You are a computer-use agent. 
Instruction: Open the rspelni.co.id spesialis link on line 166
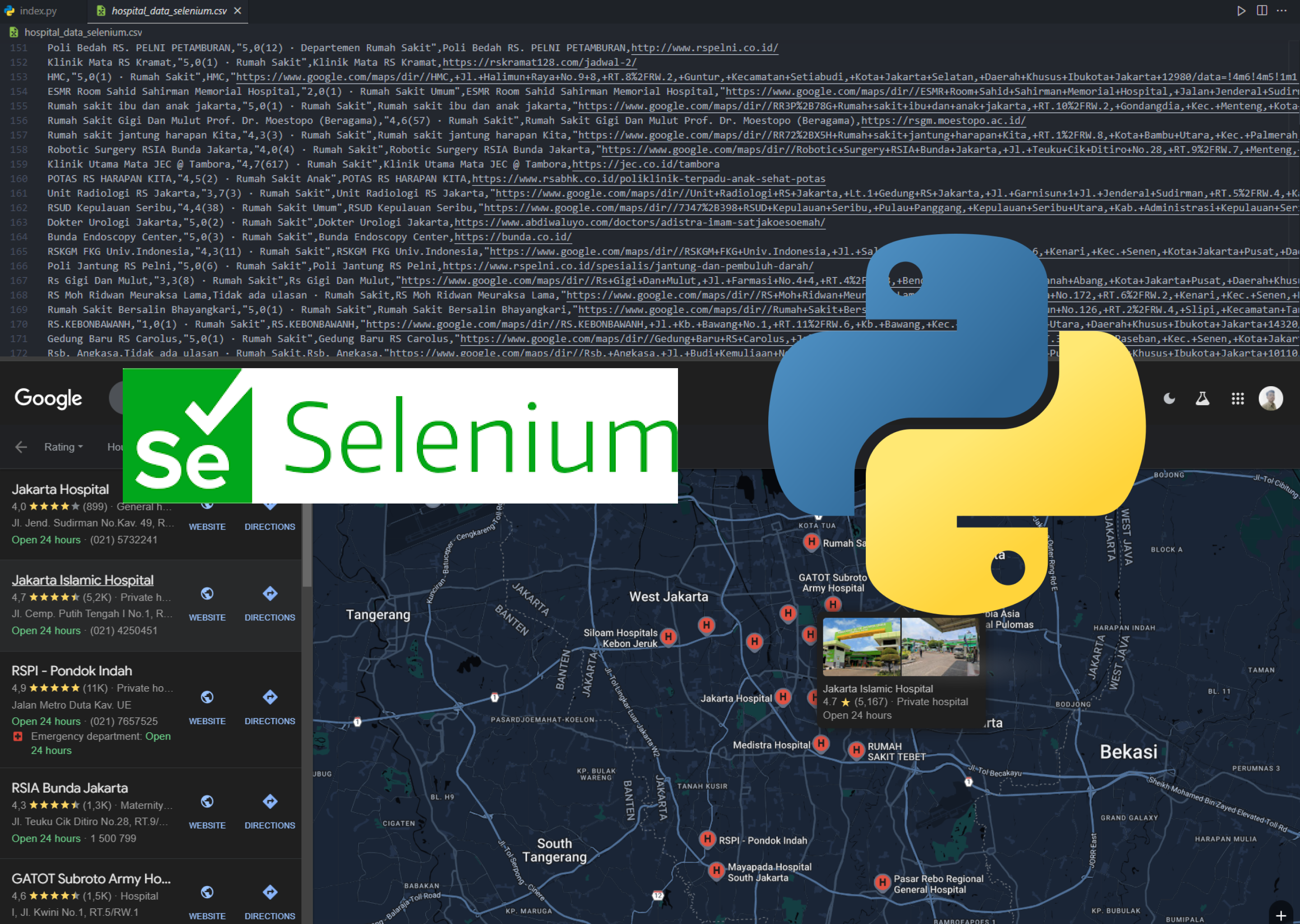(628, 266)
